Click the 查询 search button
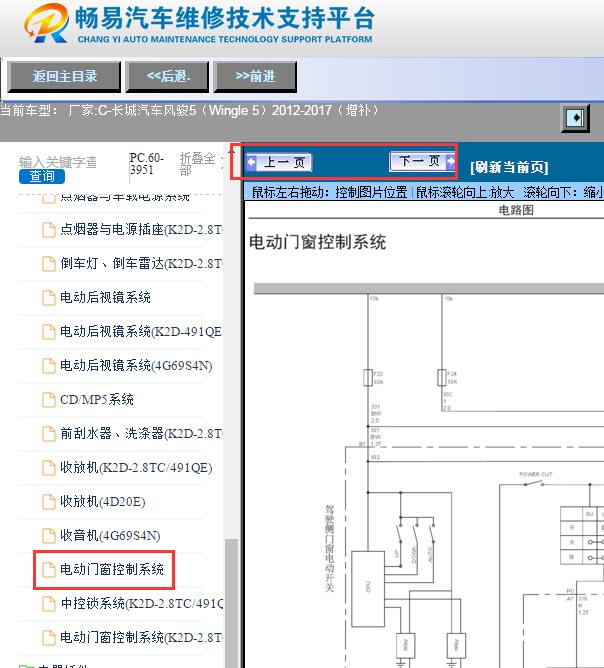Image resolution: width=604 pixels, height=668 pixels. click(42, 176)
